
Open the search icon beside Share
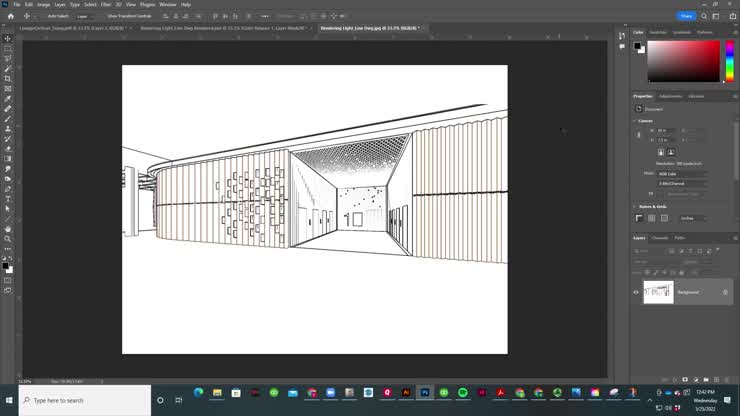pyautogui.click(x=704, y=16)
